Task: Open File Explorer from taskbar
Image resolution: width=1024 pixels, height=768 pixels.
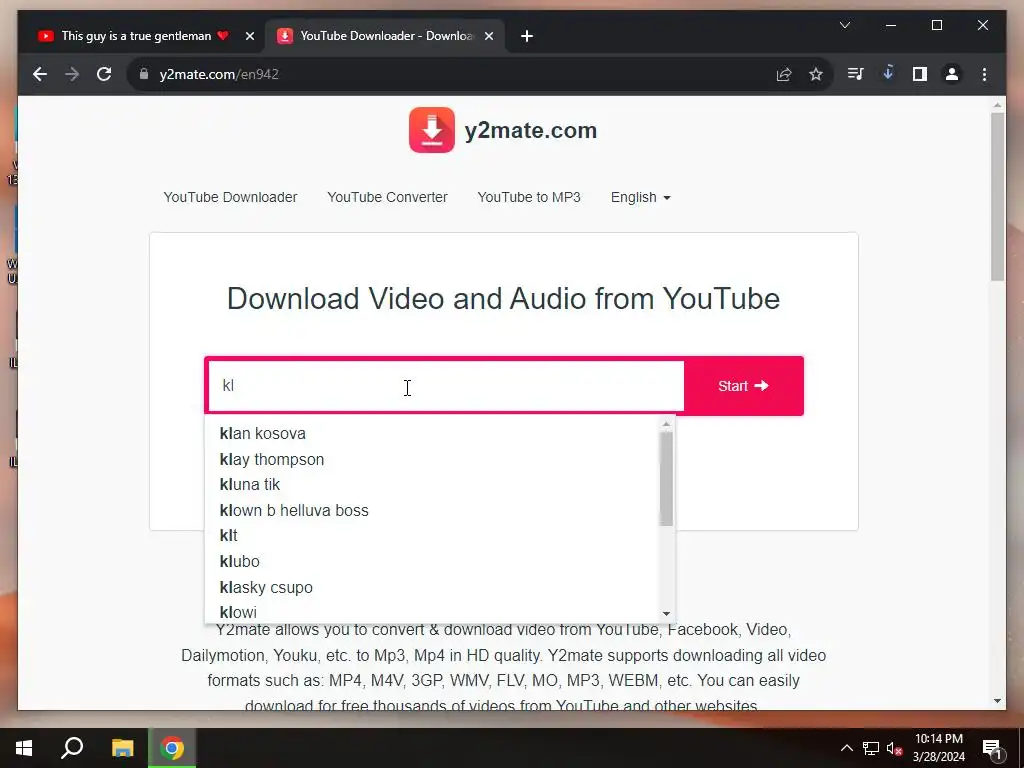Action: coord(122,748)
